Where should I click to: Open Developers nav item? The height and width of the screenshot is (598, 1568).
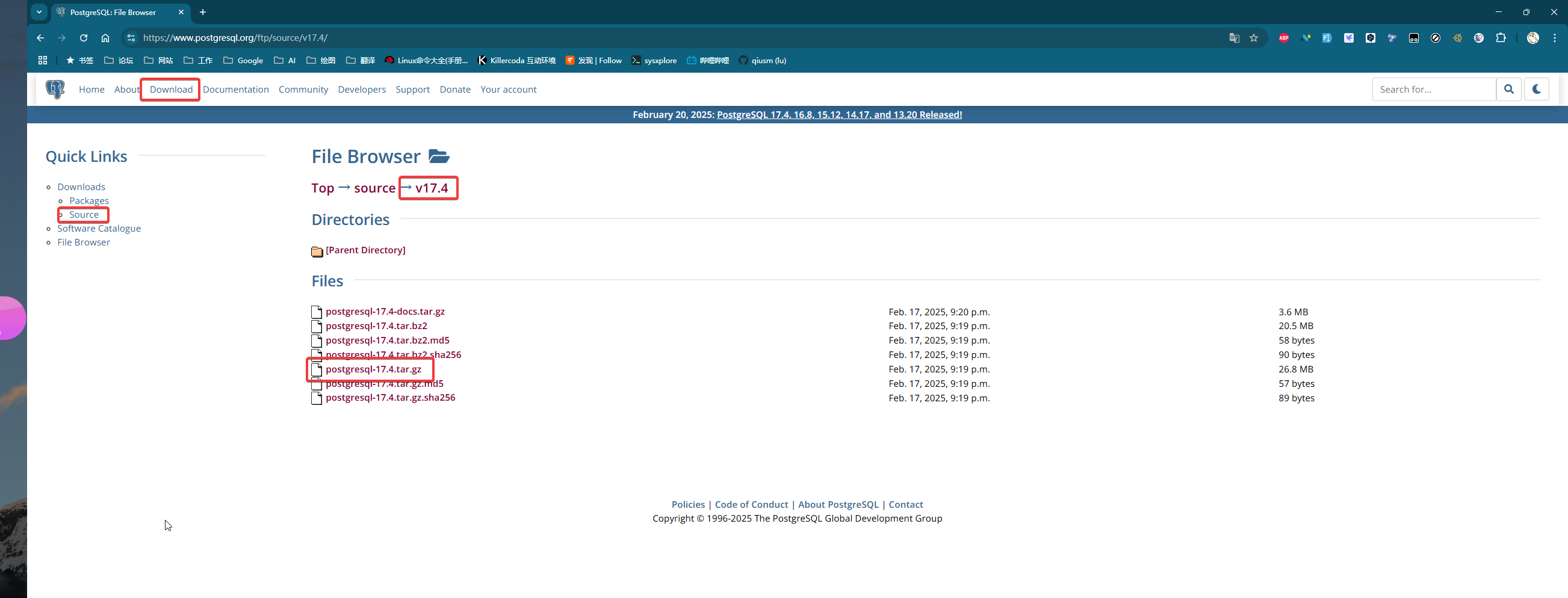362,90
